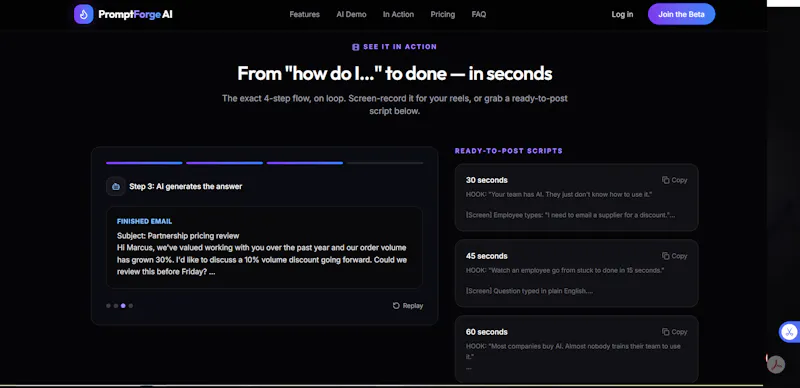Click the 'From how do I... to done' headline
The width and height of the screenshot is (800, 388).
click(x=395, y=74)
